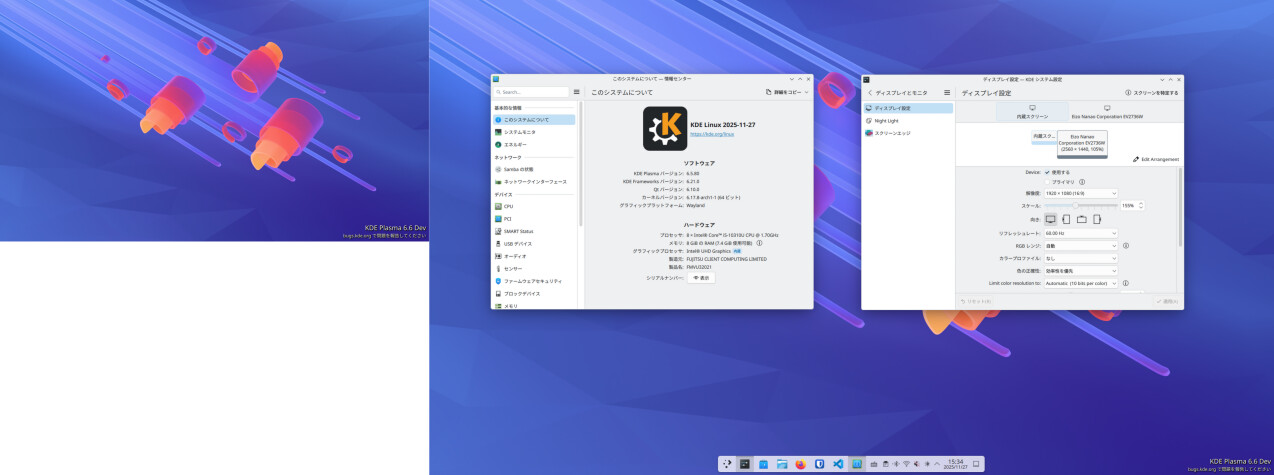Click the https://kde.org/linux link

click(x=712, y=133)
